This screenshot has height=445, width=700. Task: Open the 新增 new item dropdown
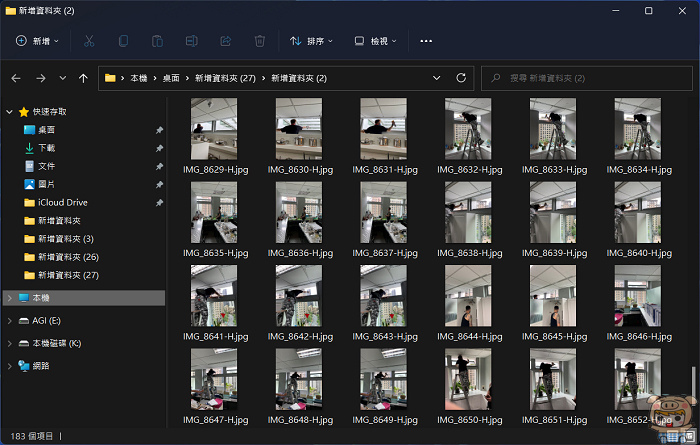[x=38, y=41]
